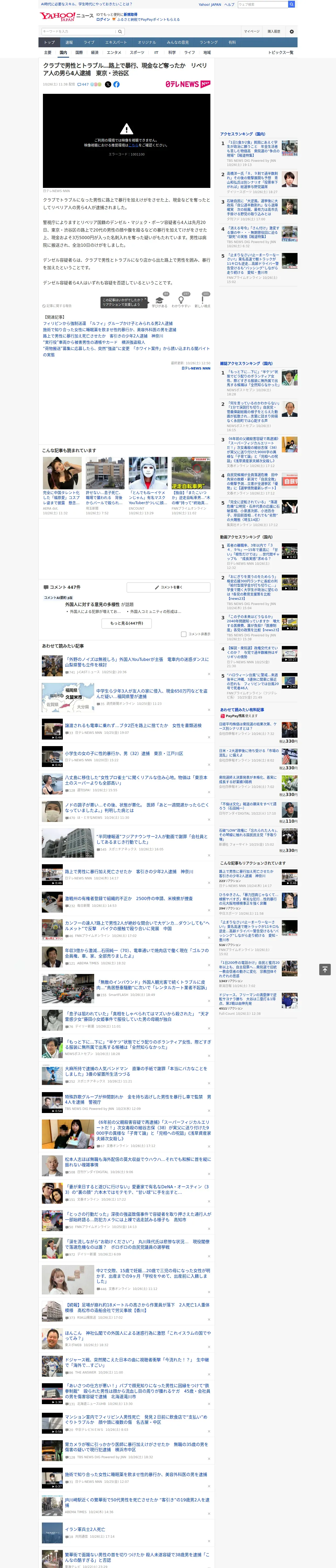The height and width of the screenshot is (1568, 336).
Task: Open トピックス一覧 link
Action: [x=281, y=53]
